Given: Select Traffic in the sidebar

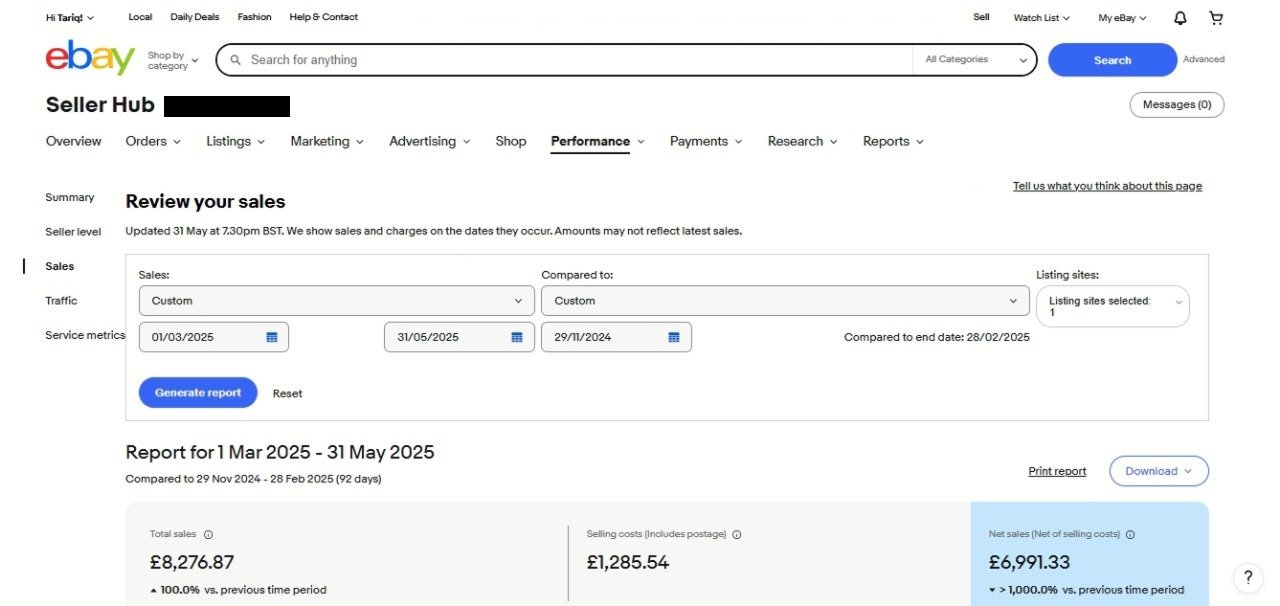Looking at the screenshot, I should point(61,300).
